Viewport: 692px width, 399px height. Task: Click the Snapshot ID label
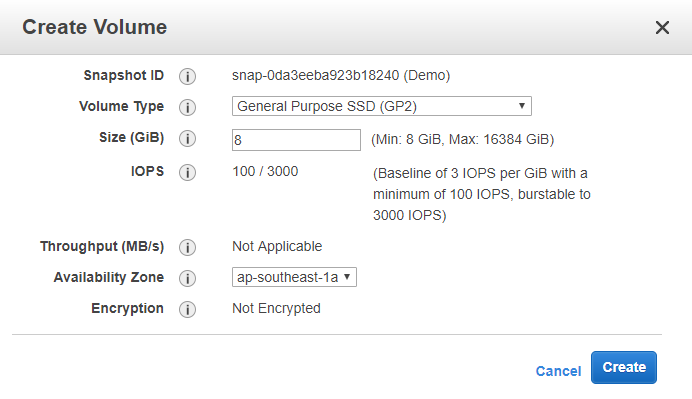click(x=124, y=75)
